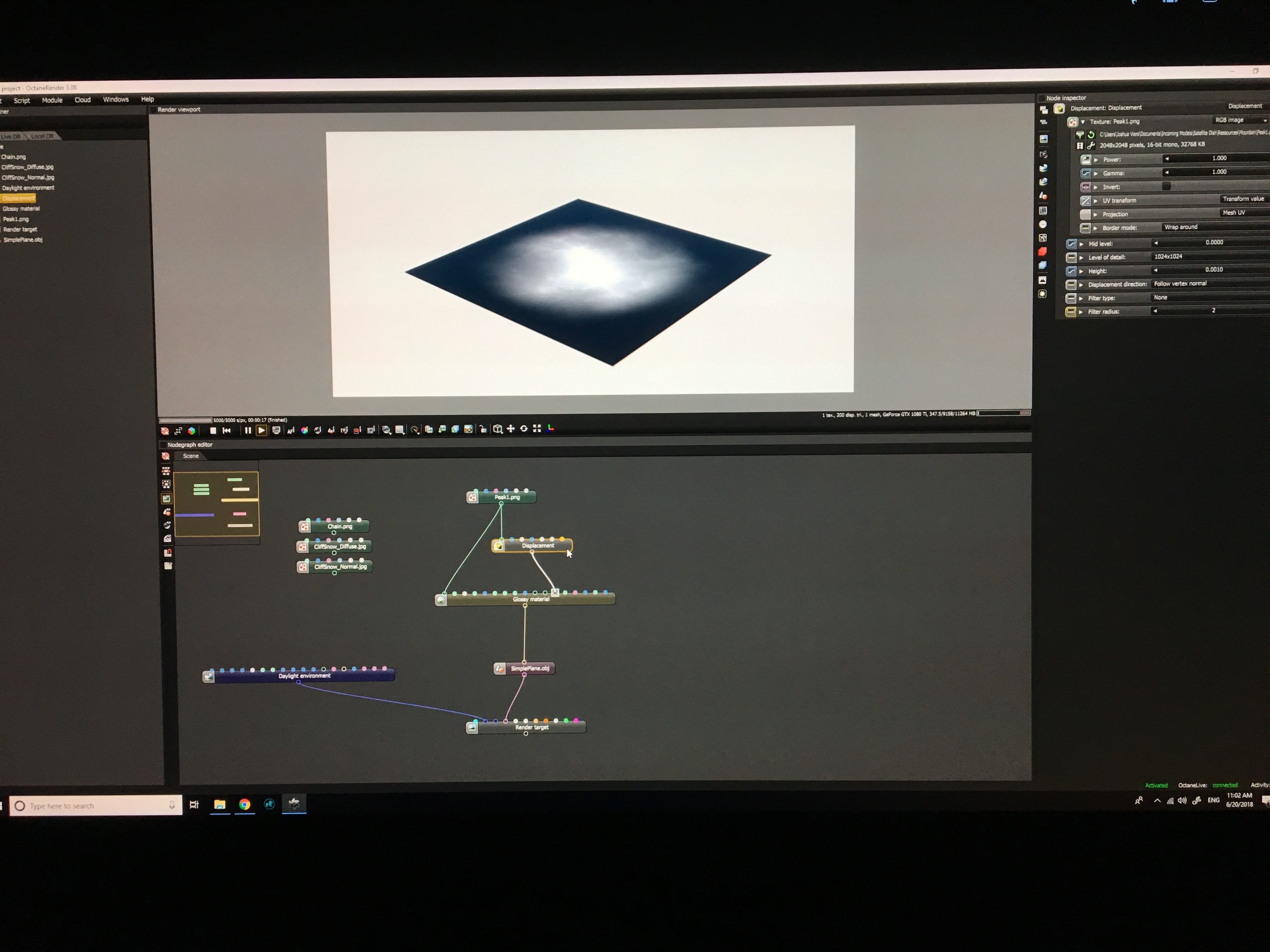The height and width of the screenshot is (952, 1270).
Task: Click the viewport lock icon
Action: tap(483, 429)
